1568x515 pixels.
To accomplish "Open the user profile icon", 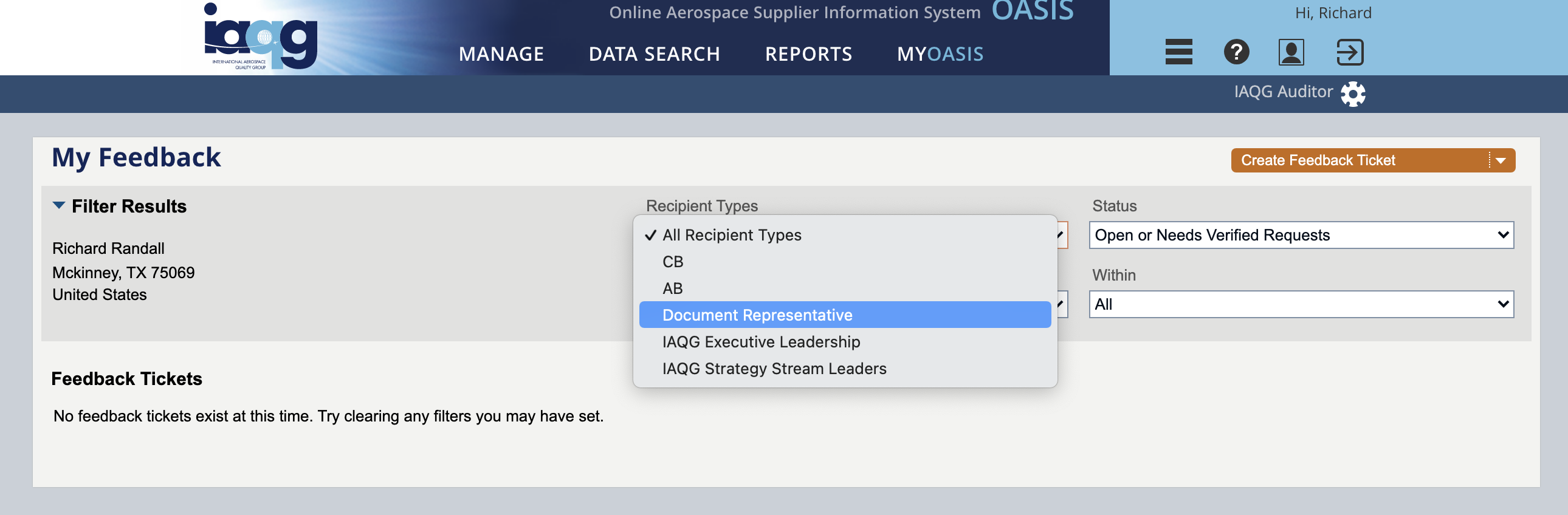I will click(x=1291, y=52).
